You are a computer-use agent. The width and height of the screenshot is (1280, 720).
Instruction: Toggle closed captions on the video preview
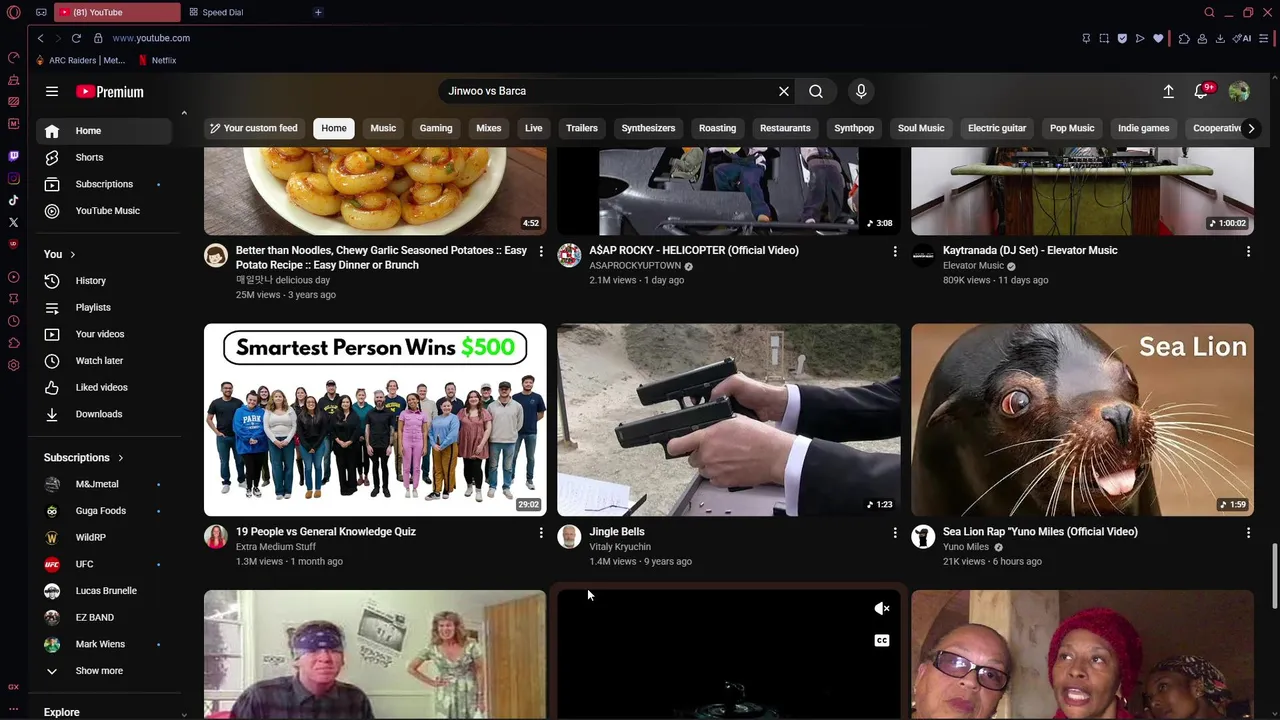882,640
